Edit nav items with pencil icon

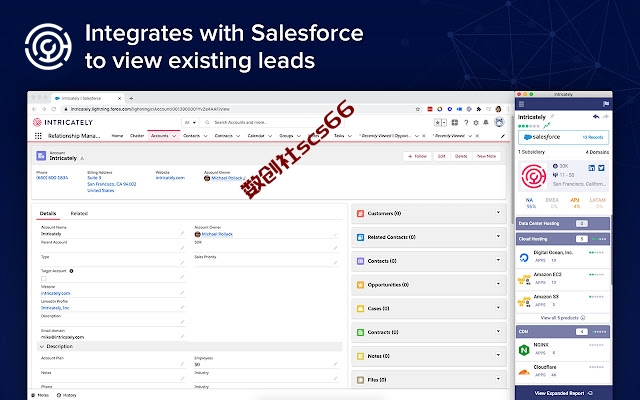503,136
